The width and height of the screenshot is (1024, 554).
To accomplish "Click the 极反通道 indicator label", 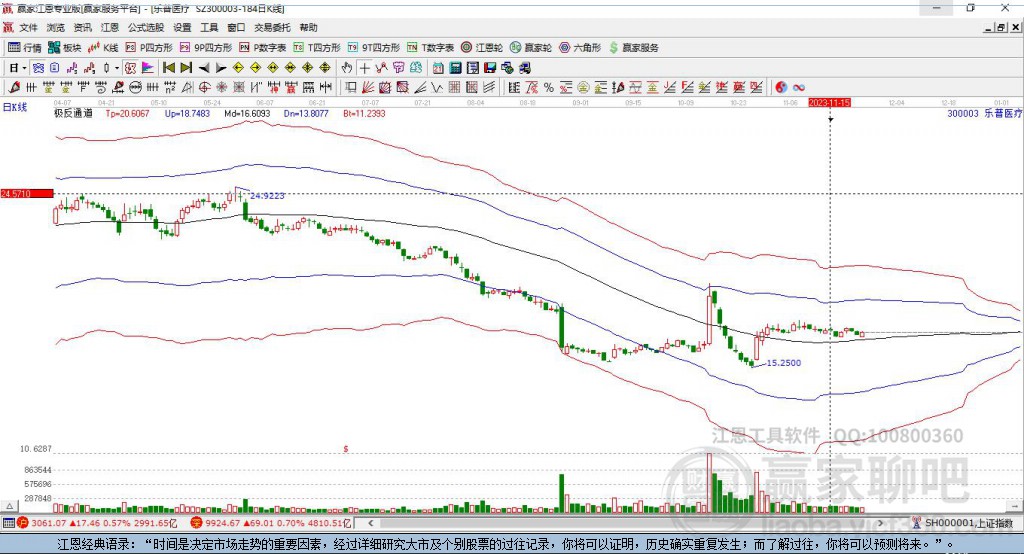I will pos(73,113).
